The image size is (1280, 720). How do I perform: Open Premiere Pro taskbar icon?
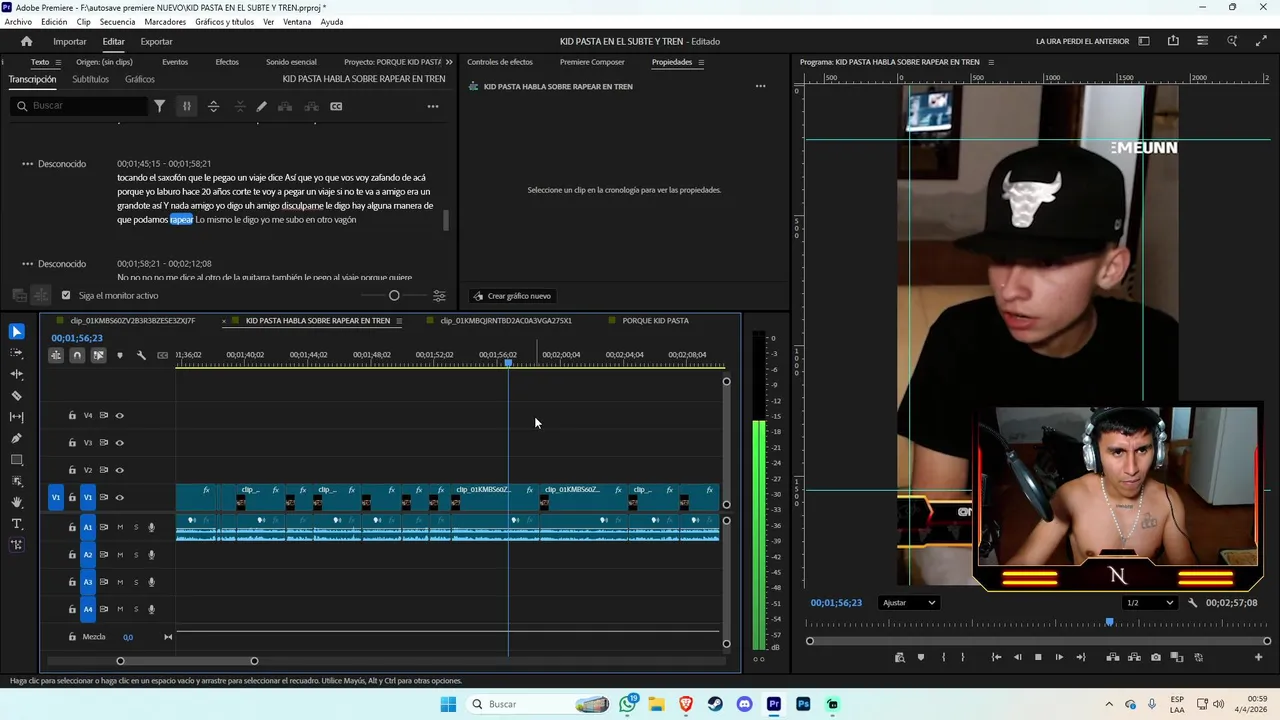click(774, 704)
